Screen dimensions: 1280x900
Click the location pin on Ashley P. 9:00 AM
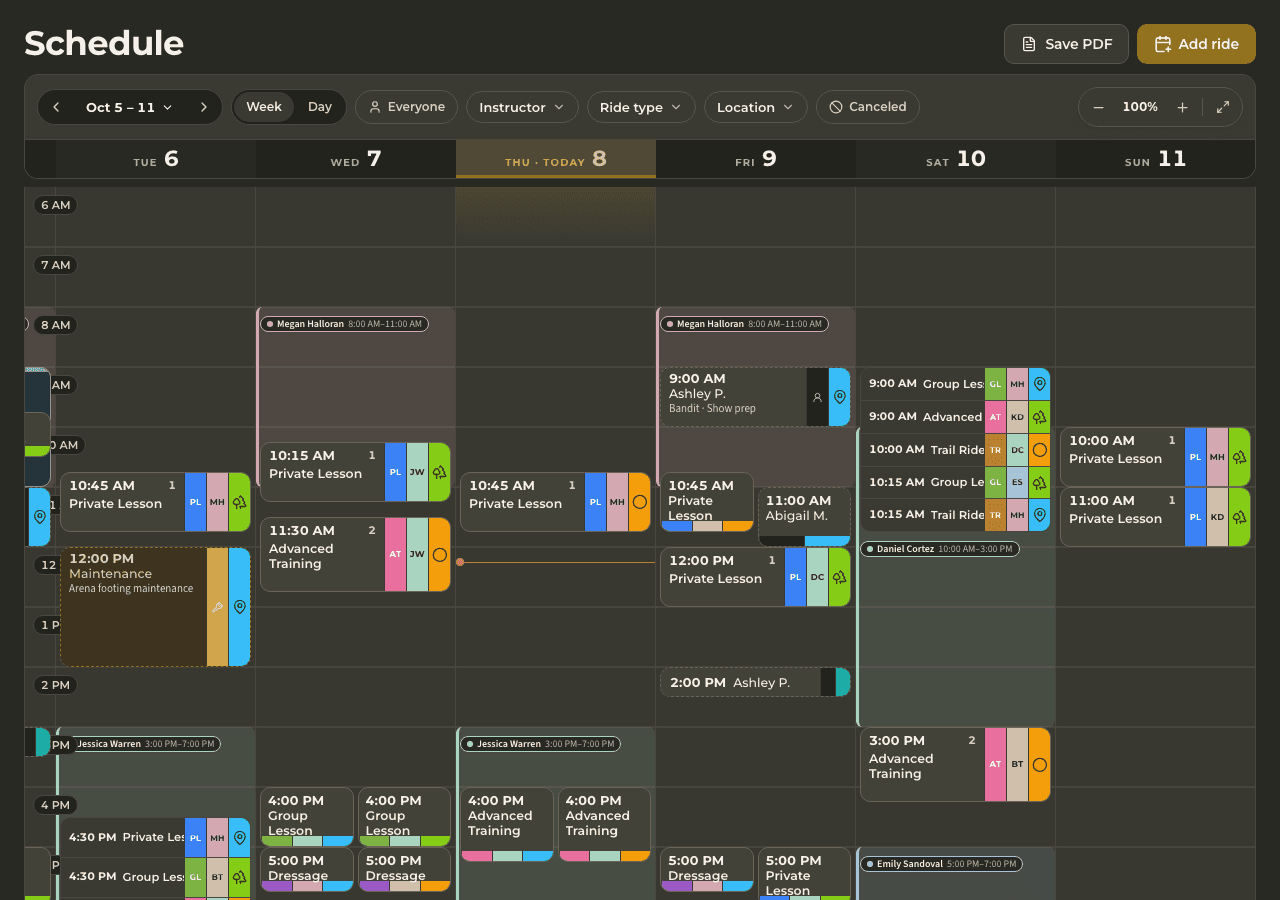click(840, 397)
